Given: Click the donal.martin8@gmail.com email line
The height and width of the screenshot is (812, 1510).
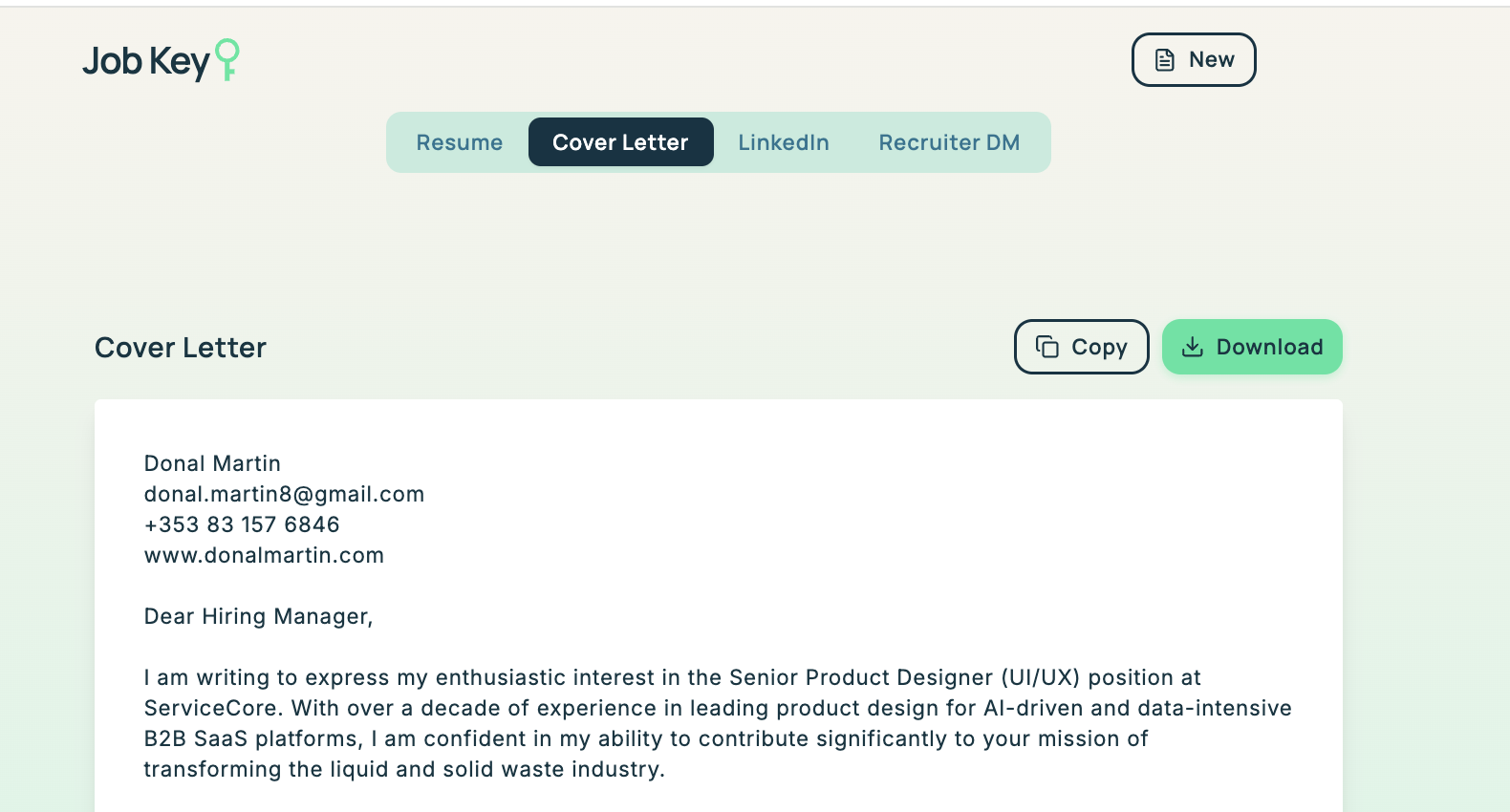Looking at the screenshot, I should point(284,494).
